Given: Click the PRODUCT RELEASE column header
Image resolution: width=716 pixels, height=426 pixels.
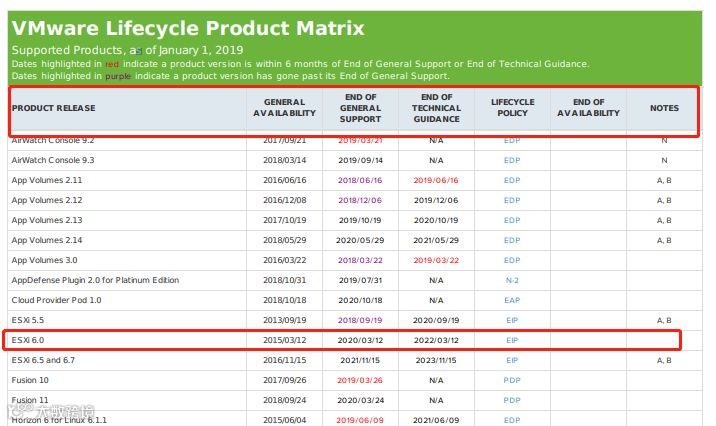Looking at the screenshot, I should coord(53,108).
